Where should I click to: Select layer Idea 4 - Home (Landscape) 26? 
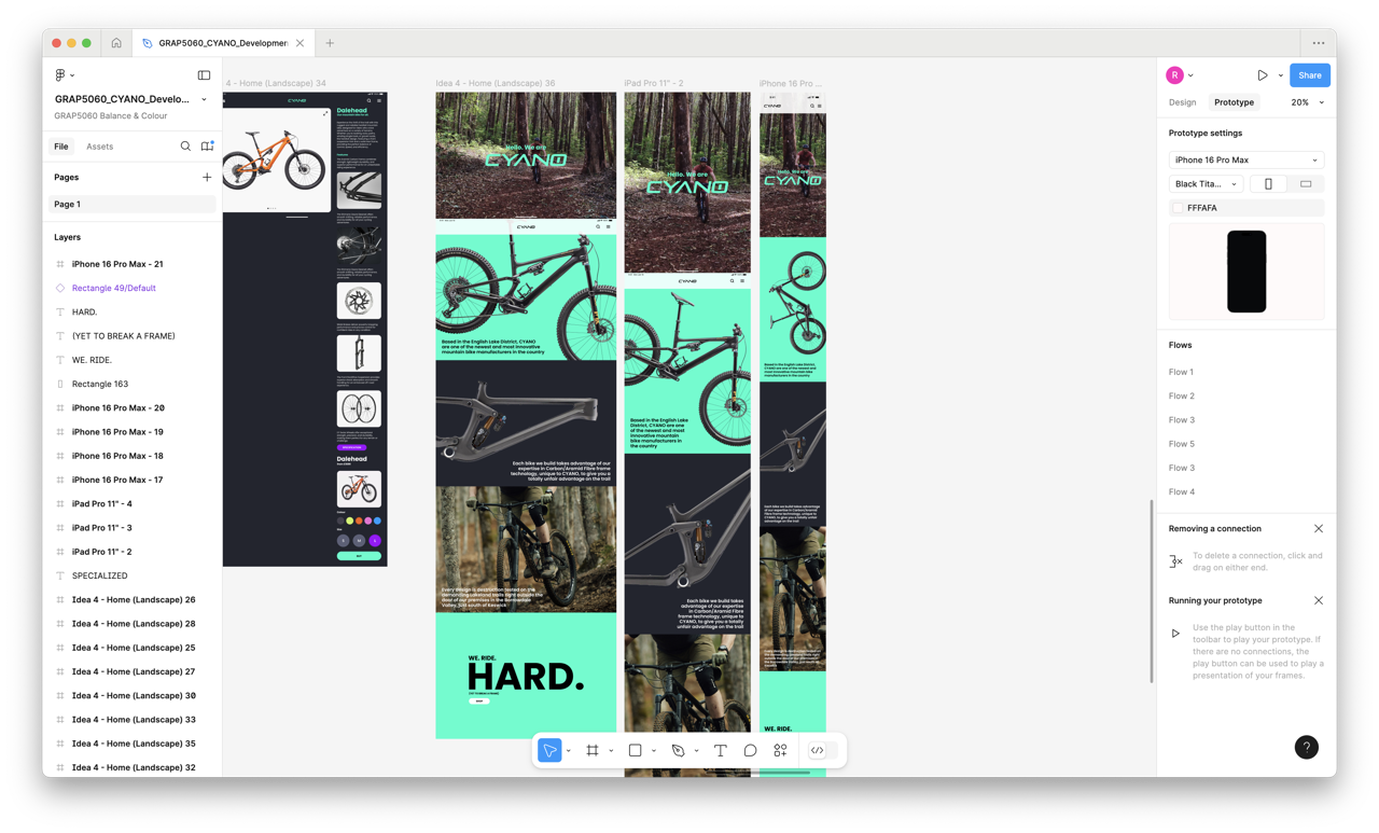click(x=134, y=600)
